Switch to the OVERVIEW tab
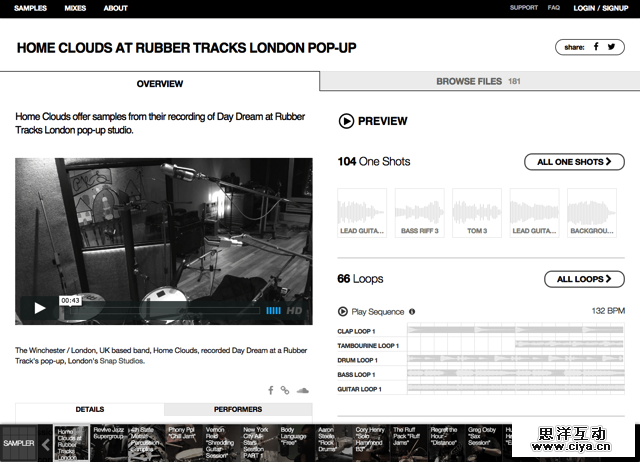Viewport: 640px width, 462px height. pyautogui.click(x=160, y=84)
